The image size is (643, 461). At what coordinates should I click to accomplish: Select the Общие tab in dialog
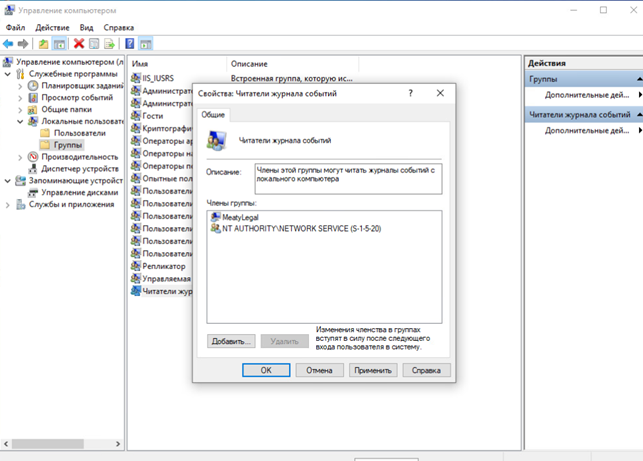(x=213, y=115)
